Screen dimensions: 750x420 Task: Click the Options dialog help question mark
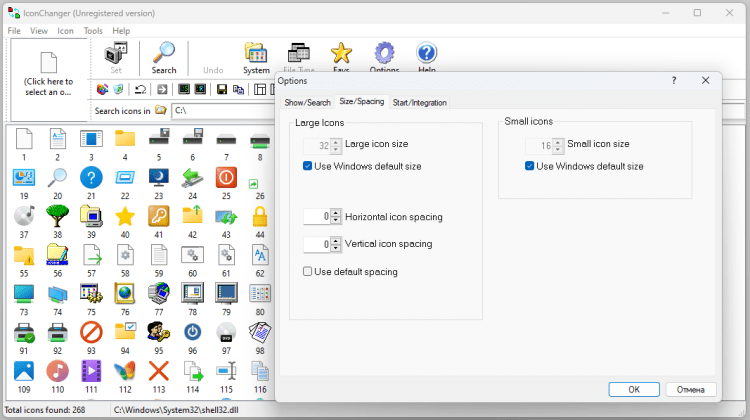[673, 80]
